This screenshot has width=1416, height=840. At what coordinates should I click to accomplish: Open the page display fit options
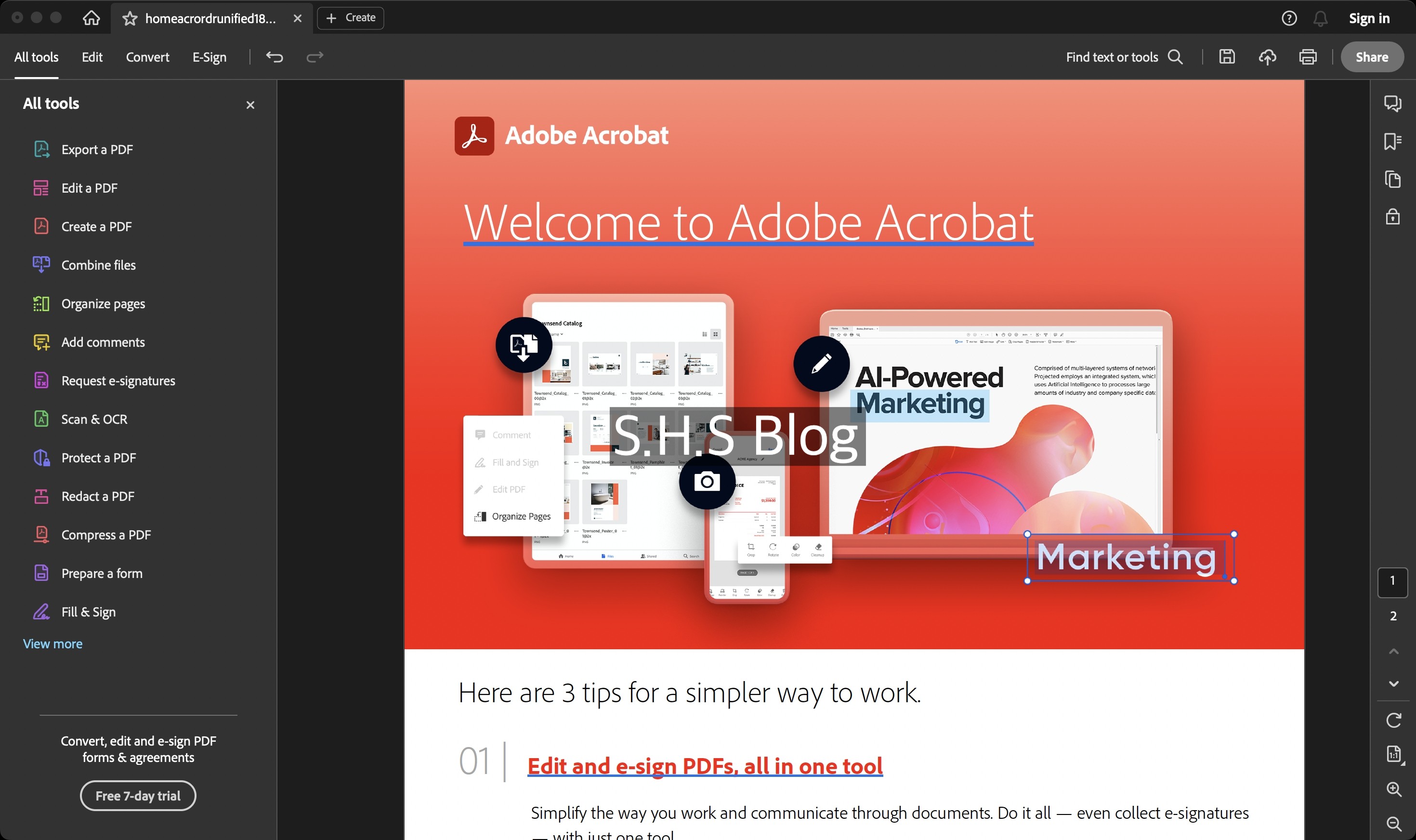(x=1394, y=755)
